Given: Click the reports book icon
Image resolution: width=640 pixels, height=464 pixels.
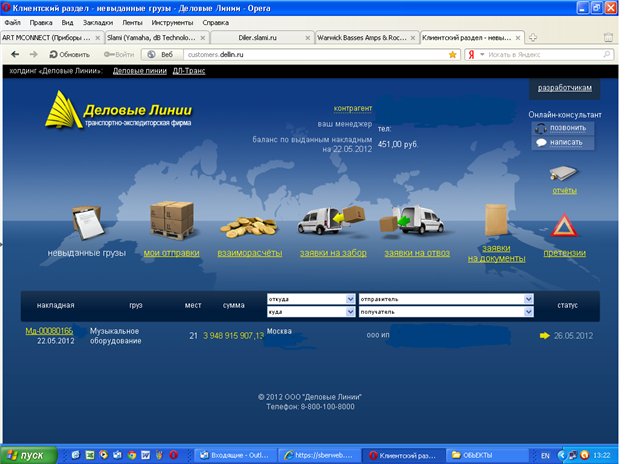Looking at the screenshot, I should coord(563,173).
